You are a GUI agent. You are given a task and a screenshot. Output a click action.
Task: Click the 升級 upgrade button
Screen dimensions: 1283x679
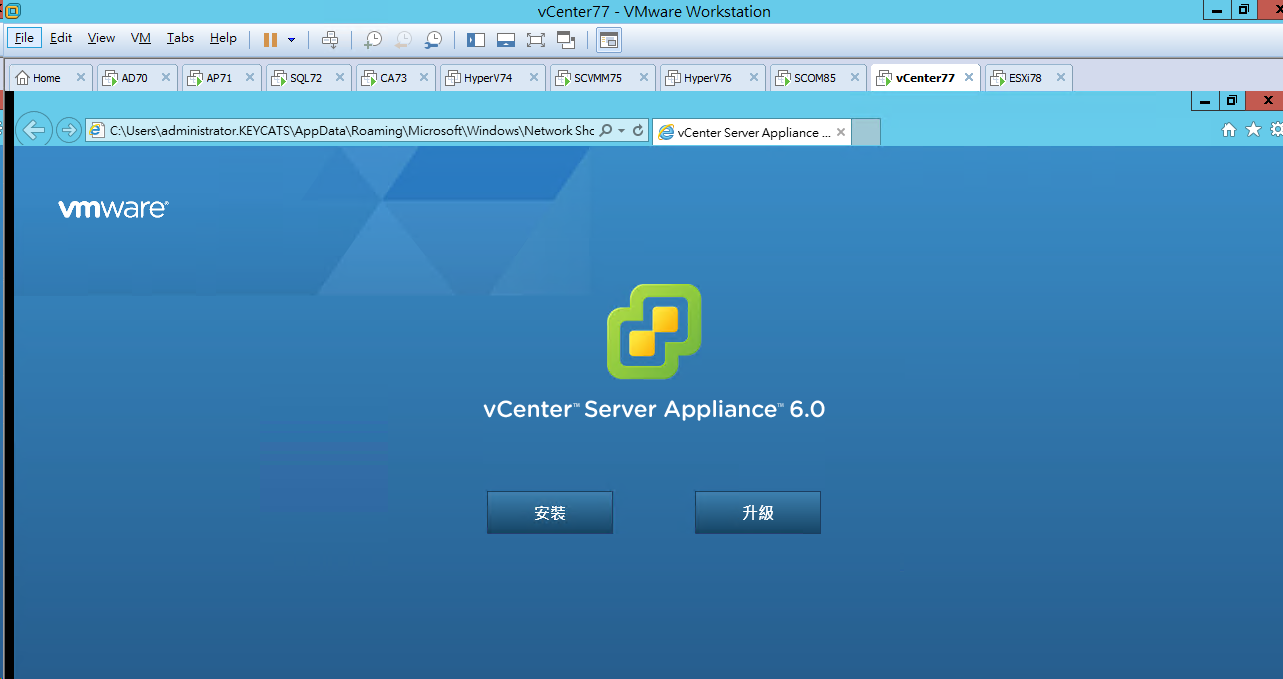pos(758,513)
